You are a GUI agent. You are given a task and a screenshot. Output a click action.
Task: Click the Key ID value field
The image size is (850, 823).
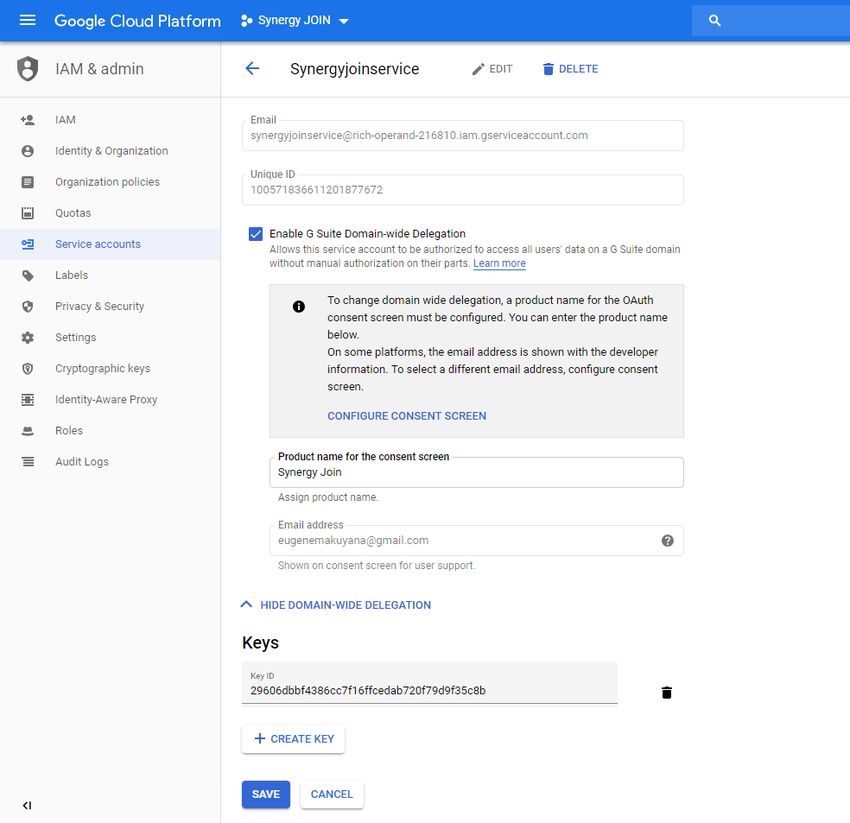pyautogui.click(x=429, y=683)
